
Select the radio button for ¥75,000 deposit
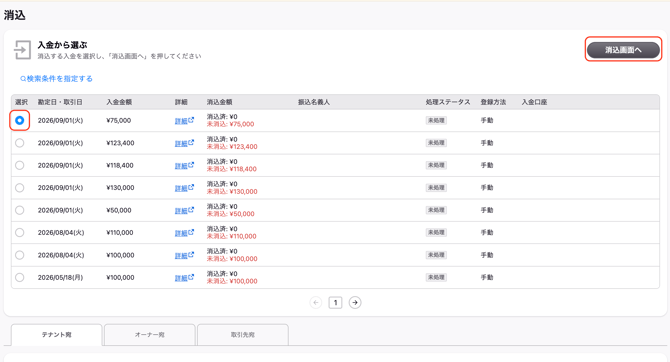coord(20,121)
